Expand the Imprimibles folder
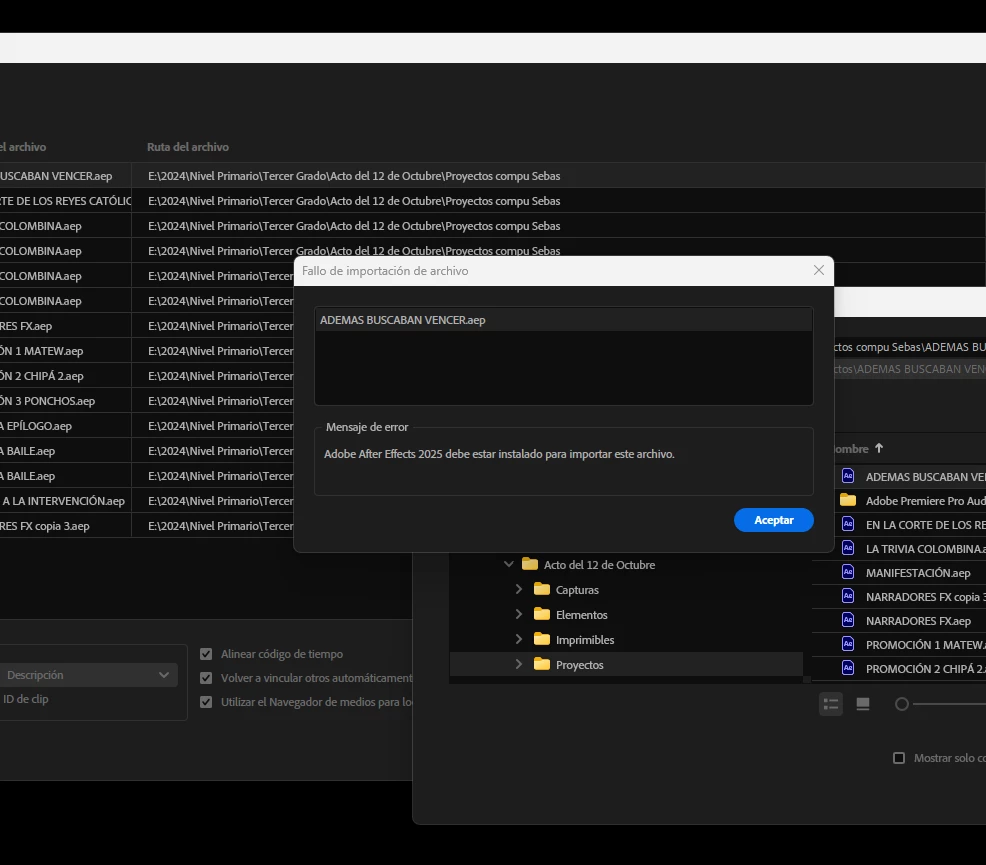 519,639
